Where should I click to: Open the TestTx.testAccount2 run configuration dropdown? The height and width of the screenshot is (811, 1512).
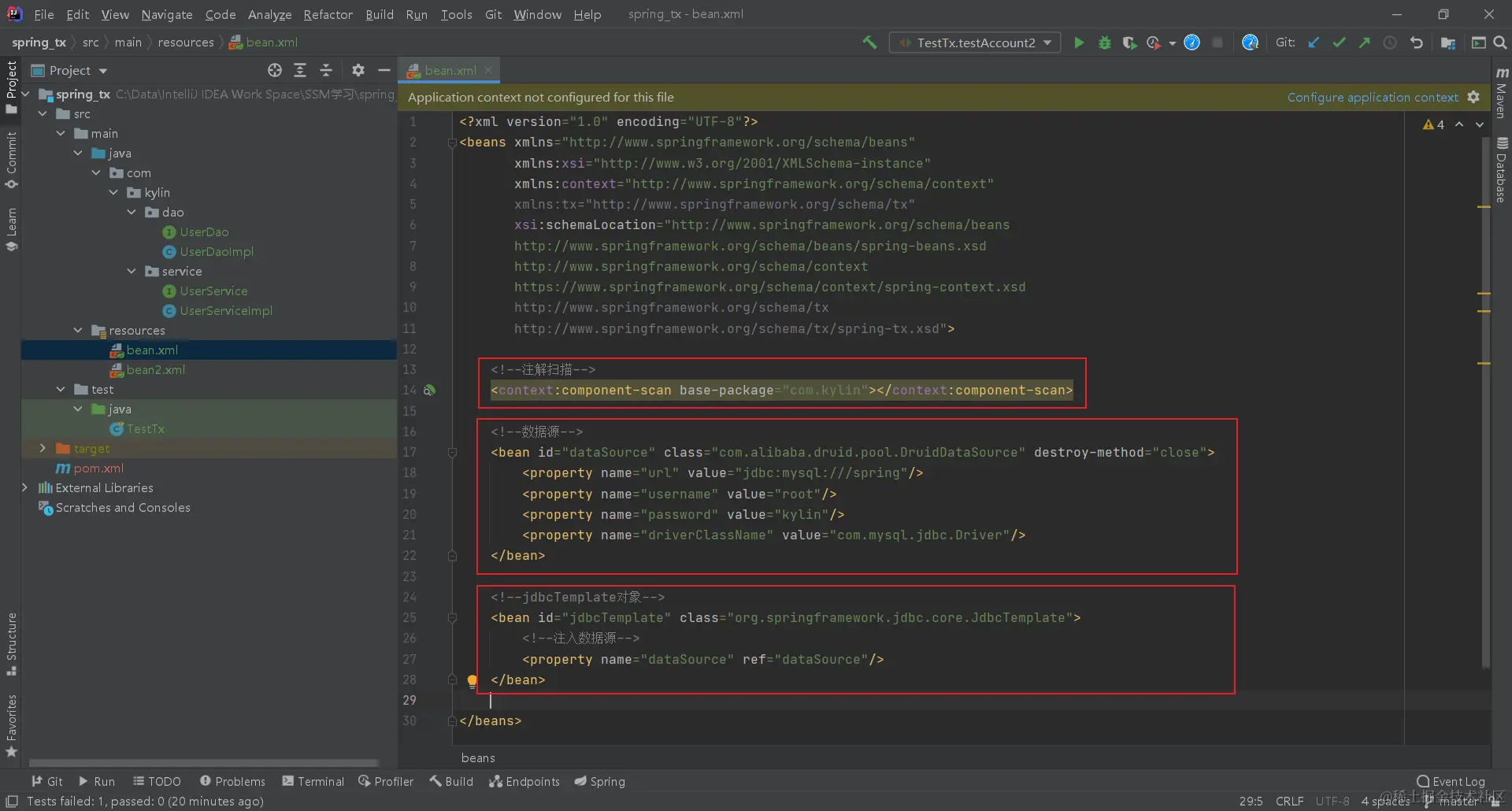point(975,43)
